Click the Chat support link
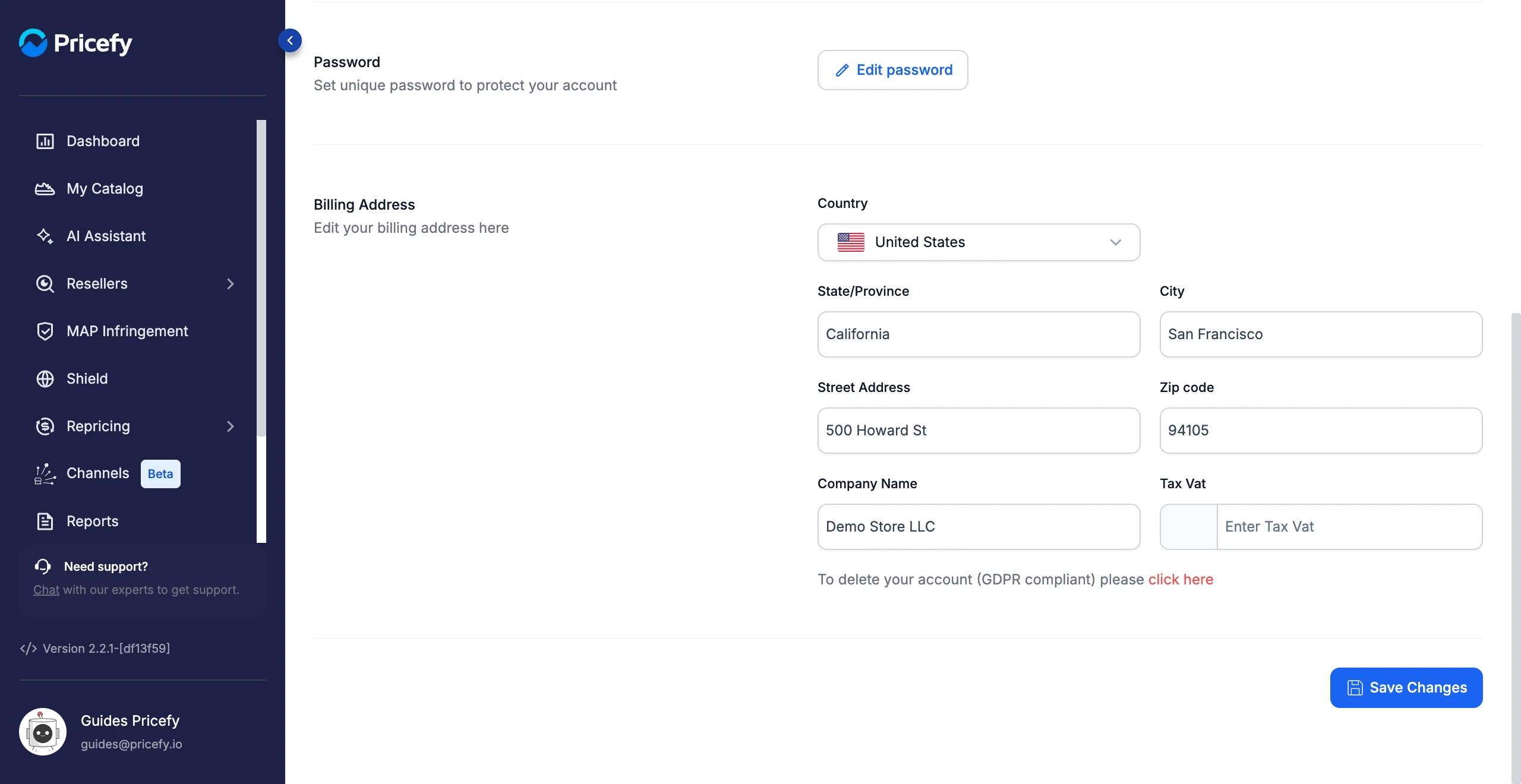The height and width of the screenshot is (784, 1521). pos(46,590)
